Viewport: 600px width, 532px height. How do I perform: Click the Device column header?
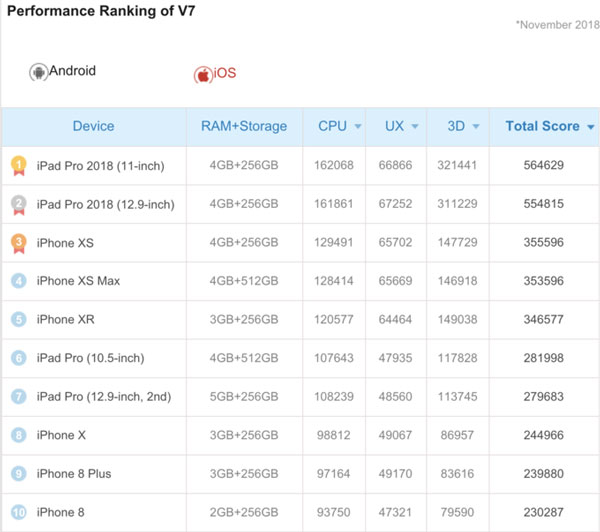tap(94, 126)
